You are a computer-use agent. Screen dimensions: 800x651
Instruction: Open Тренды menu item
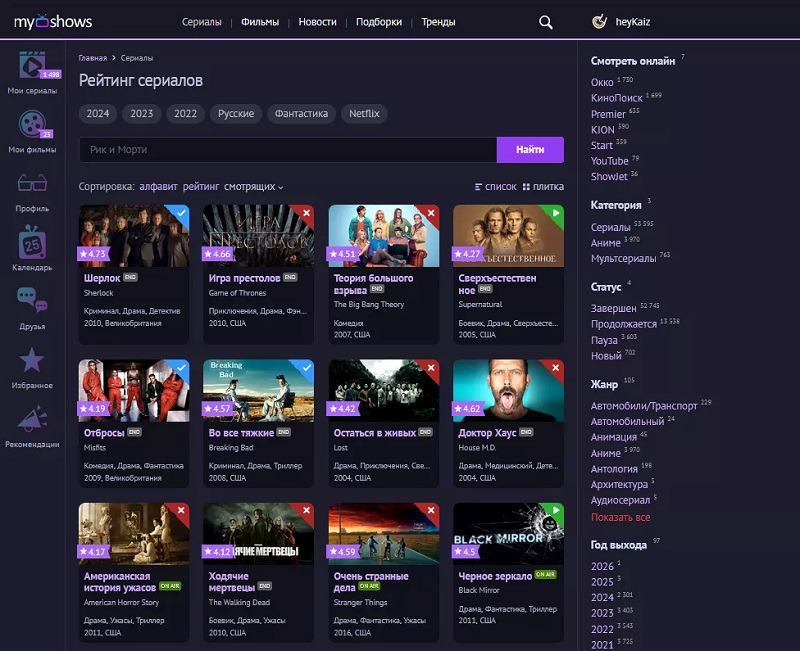pyautogui.click(x=438, y=22)
